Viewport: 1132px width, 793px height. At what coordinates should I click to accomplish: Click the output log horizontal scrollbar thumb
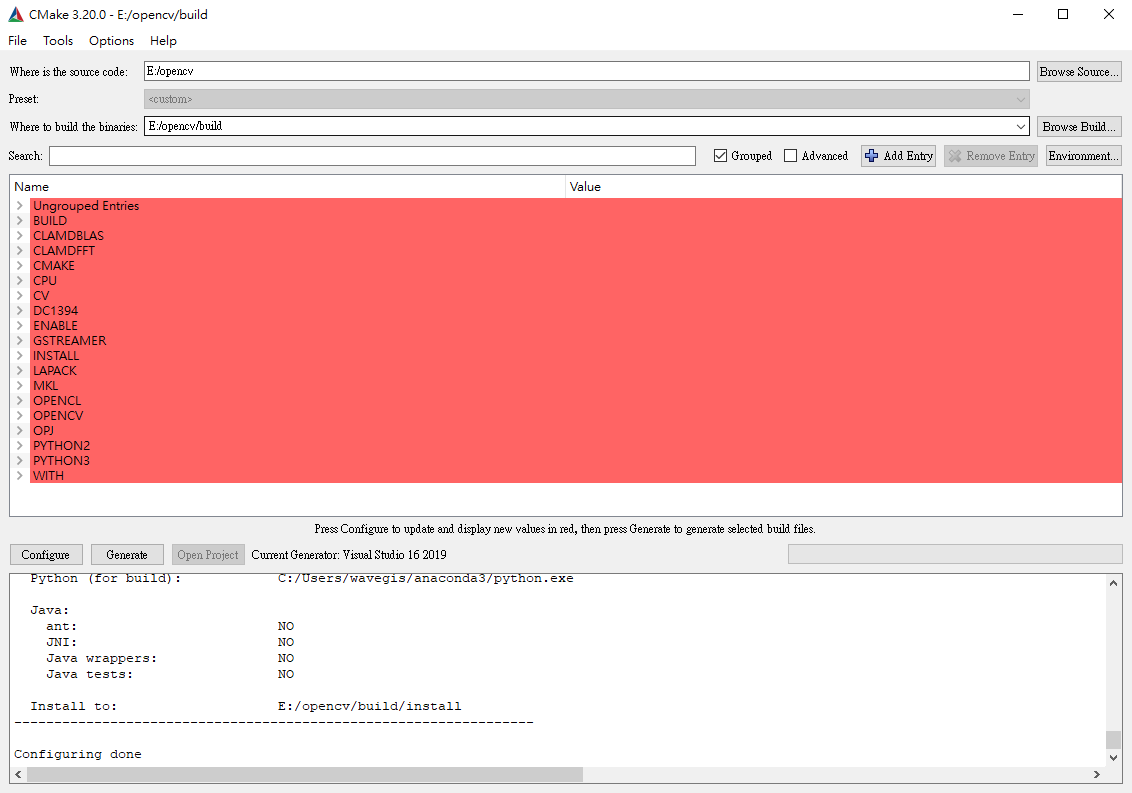pos(305,774)
